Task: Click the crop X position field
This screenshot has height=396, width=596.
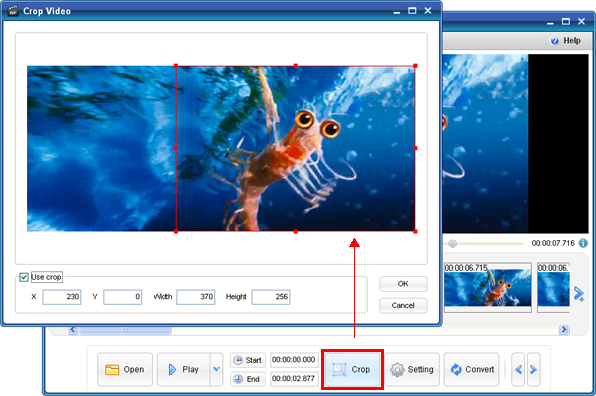Action: tap(62, 297)
